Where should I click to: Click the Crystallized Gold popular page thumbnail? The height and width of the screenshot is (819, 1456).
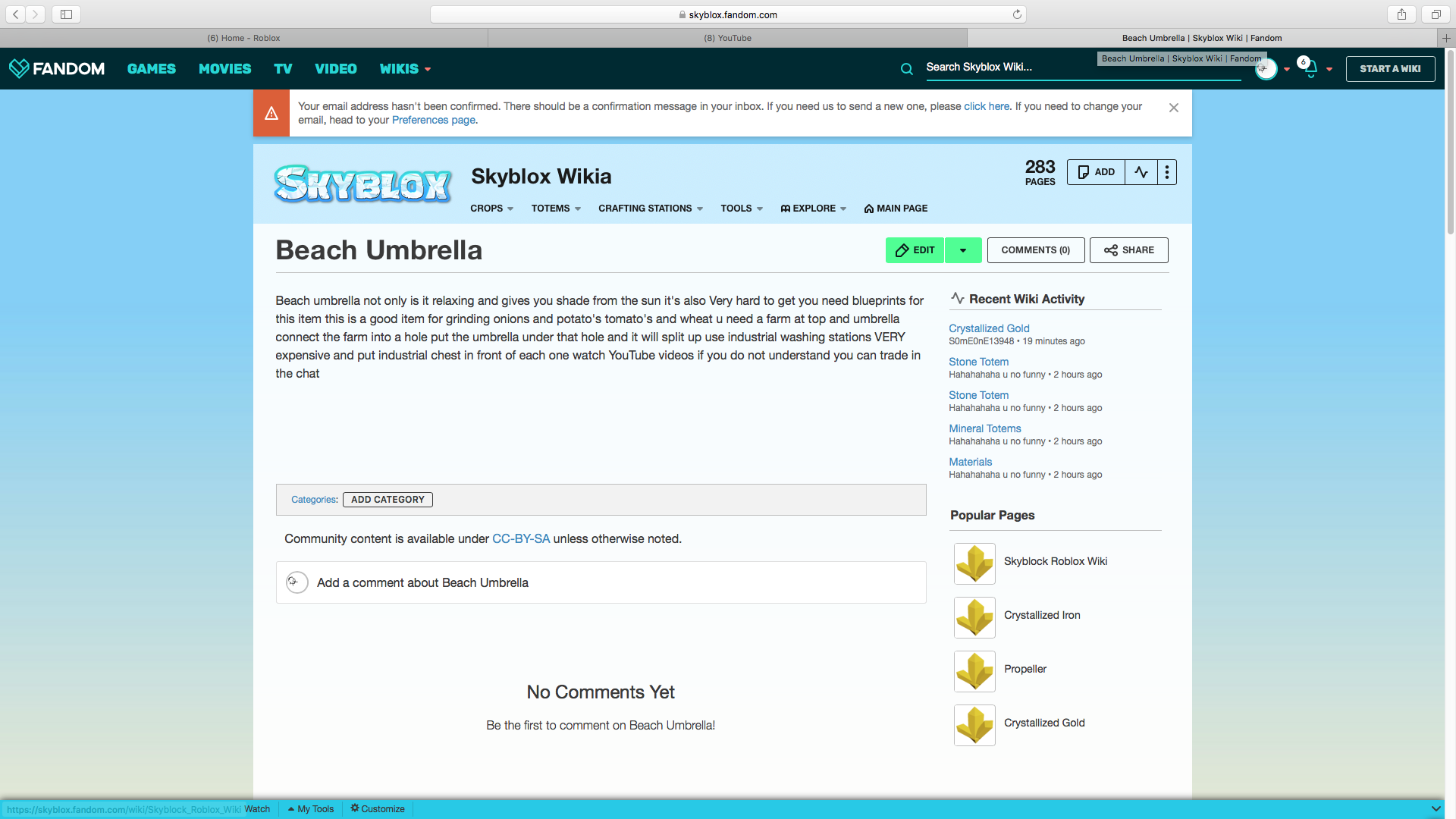point(974,725)
